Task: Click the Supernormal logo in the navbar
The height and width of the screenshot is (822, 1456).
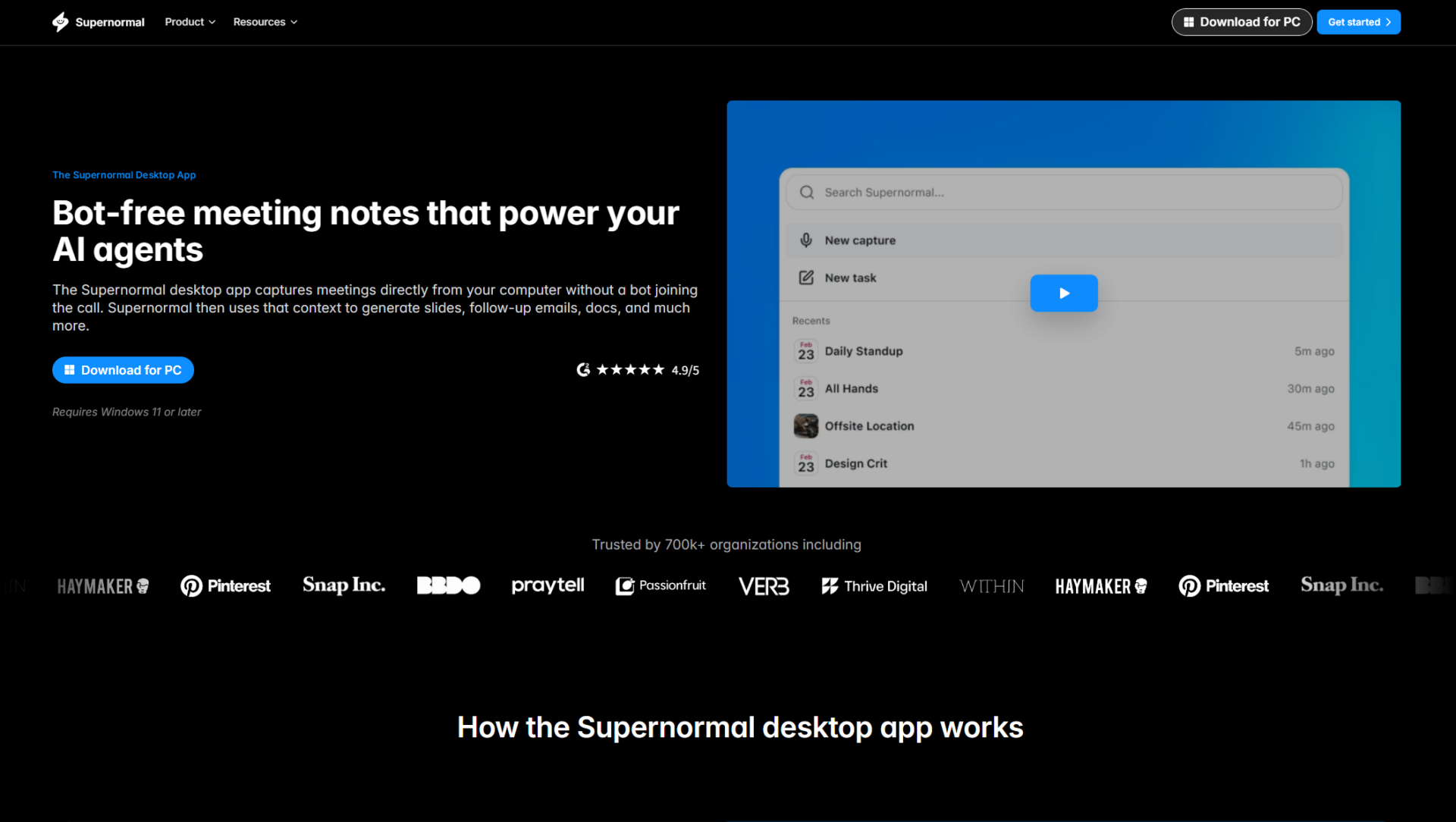Action: (97, 22)
